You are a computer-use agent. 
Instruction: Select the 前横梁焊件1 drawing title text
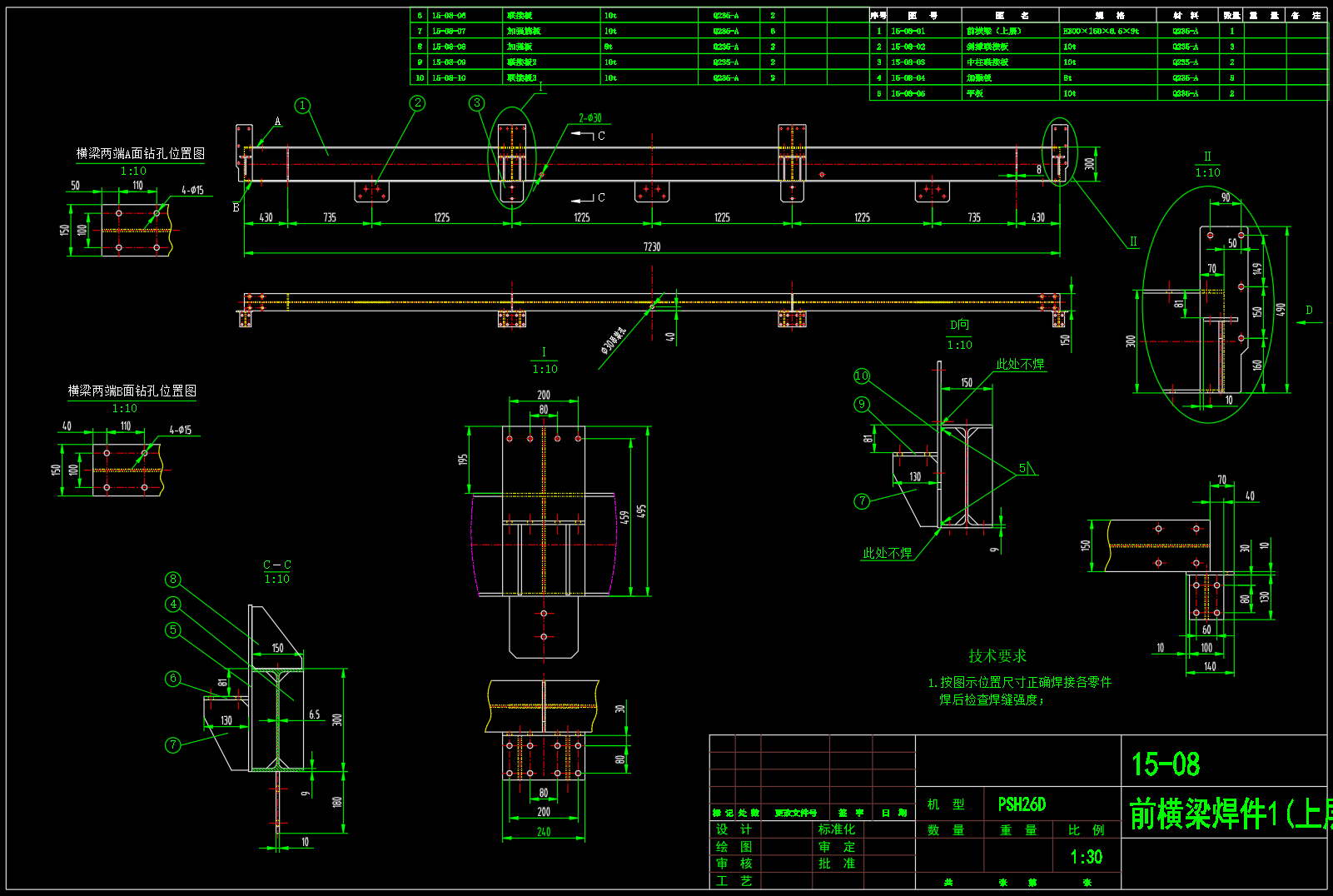pyautogui.click(x=1224, y=814)
